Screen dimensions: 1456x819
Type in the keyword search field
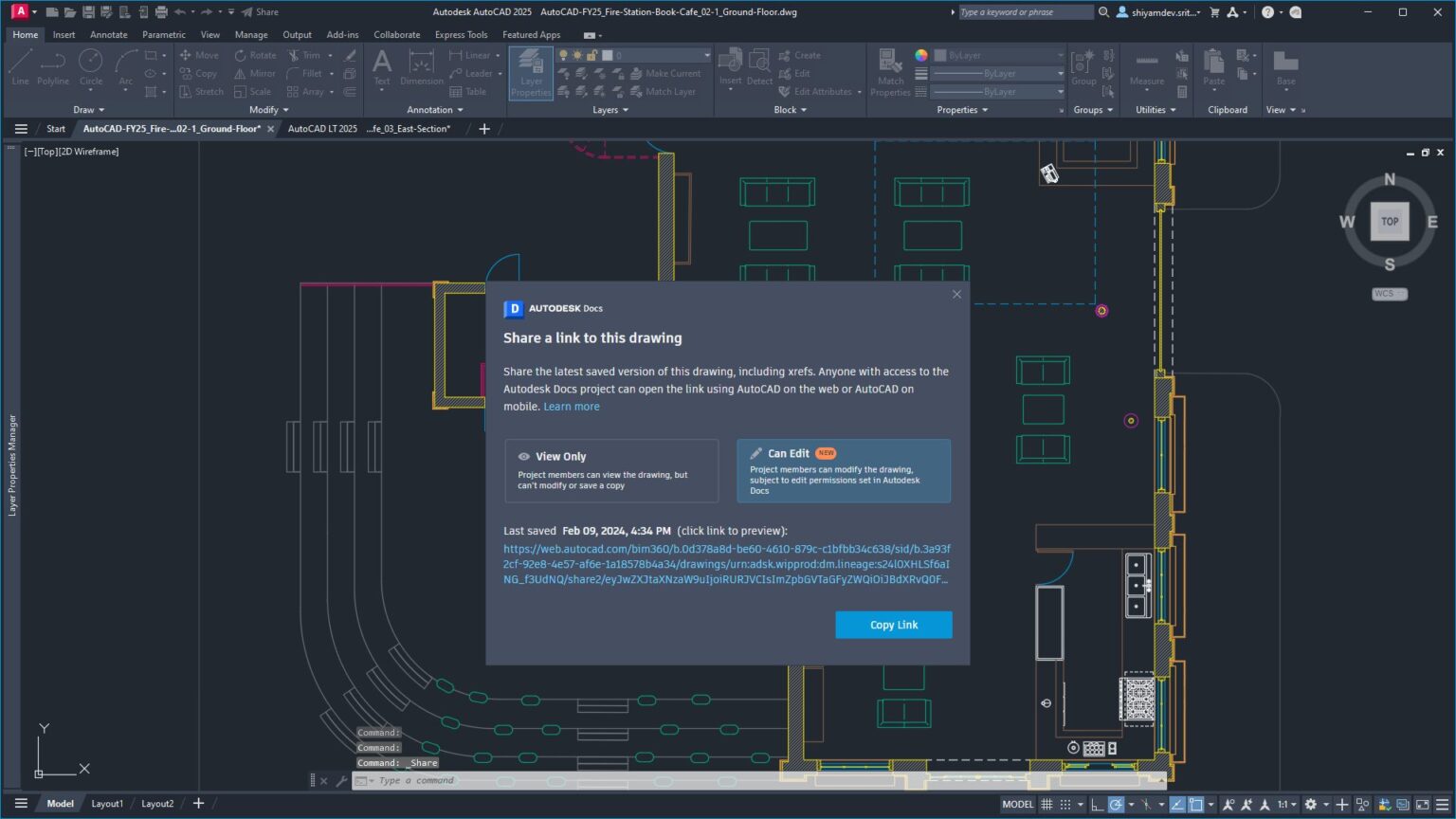1024,11
